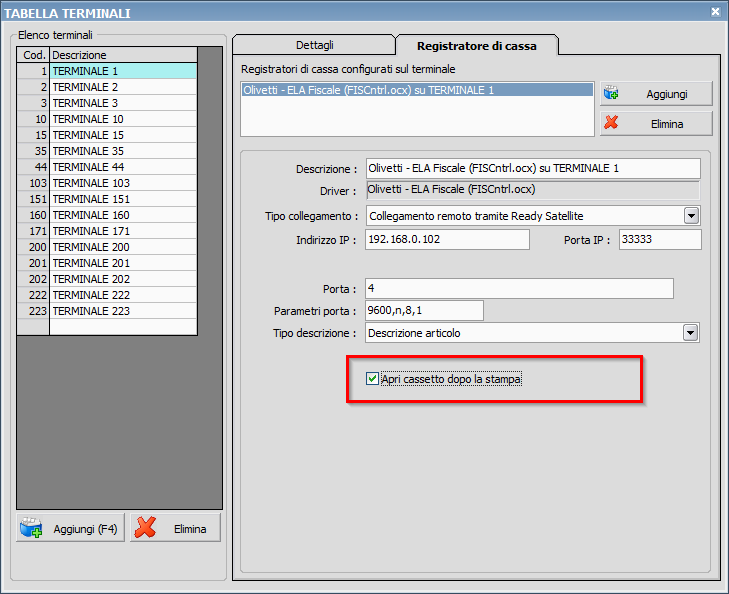Viewport: 729px width, 594px height.
Task: Click the Parametri porta field
Action: tap(424, 310)
